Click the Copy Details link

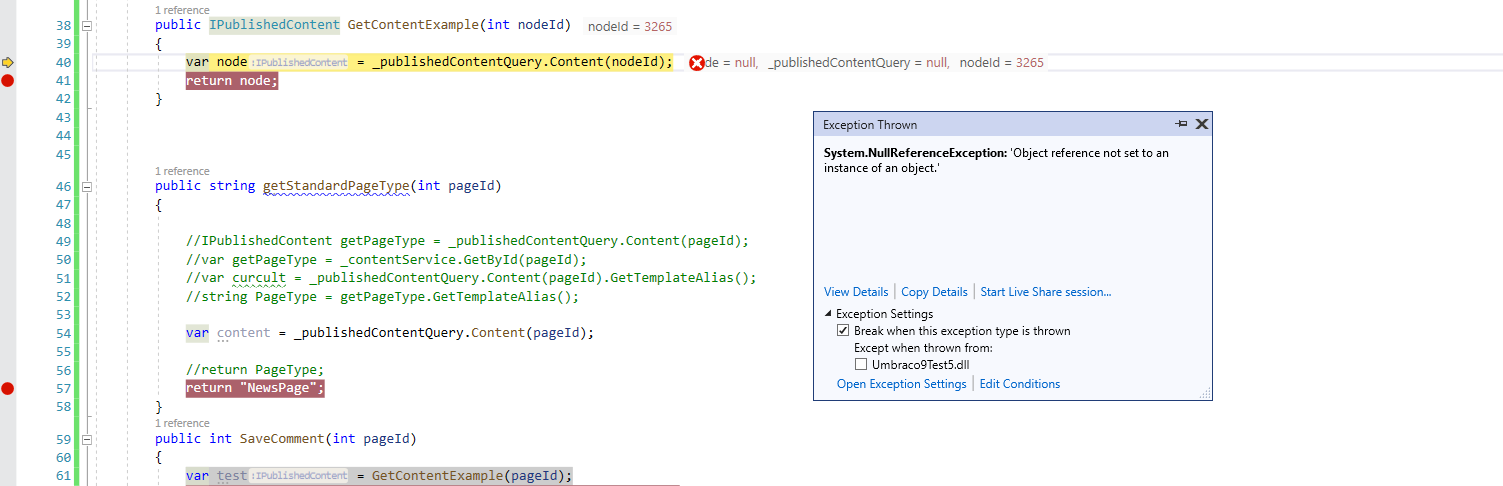point(934,292)
